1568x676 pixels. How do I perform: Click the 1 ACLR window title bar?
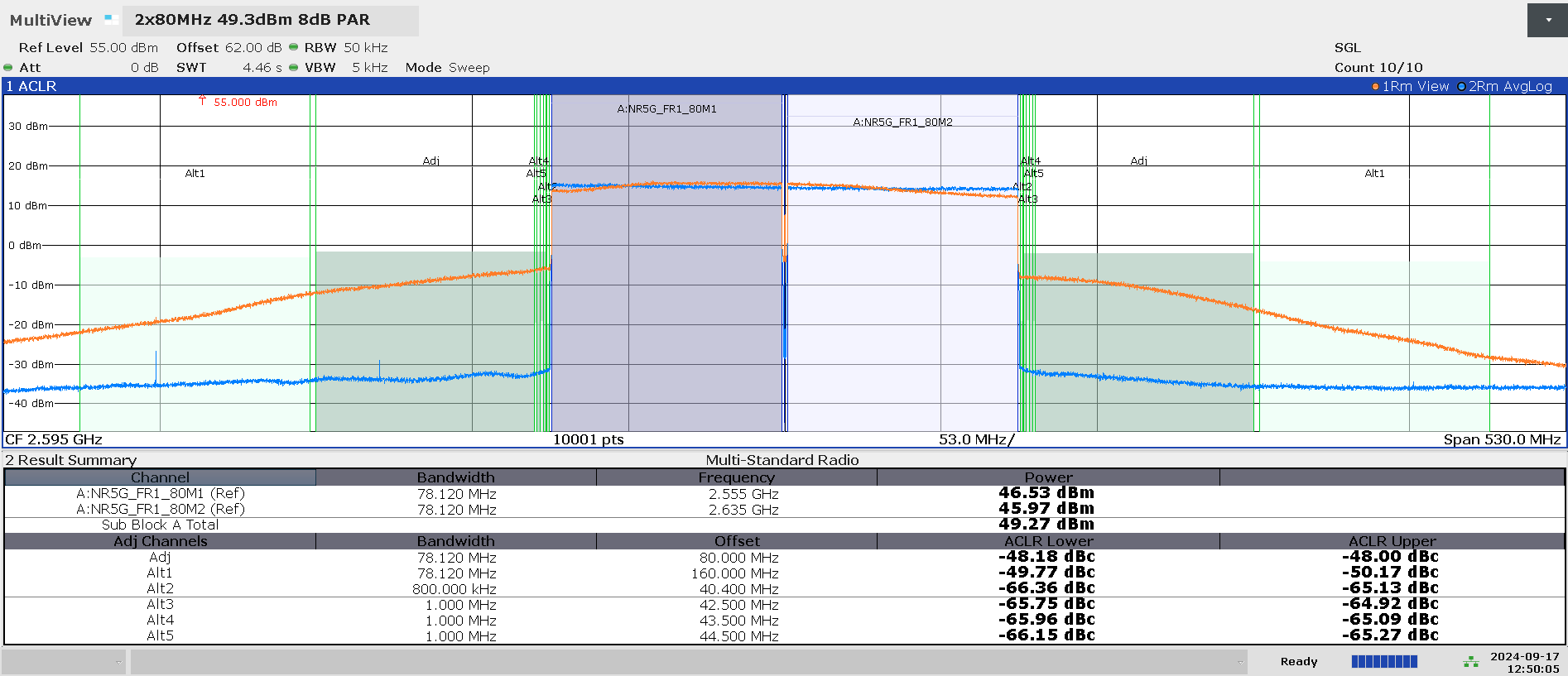pyautogui.click(x=31, y=86)
